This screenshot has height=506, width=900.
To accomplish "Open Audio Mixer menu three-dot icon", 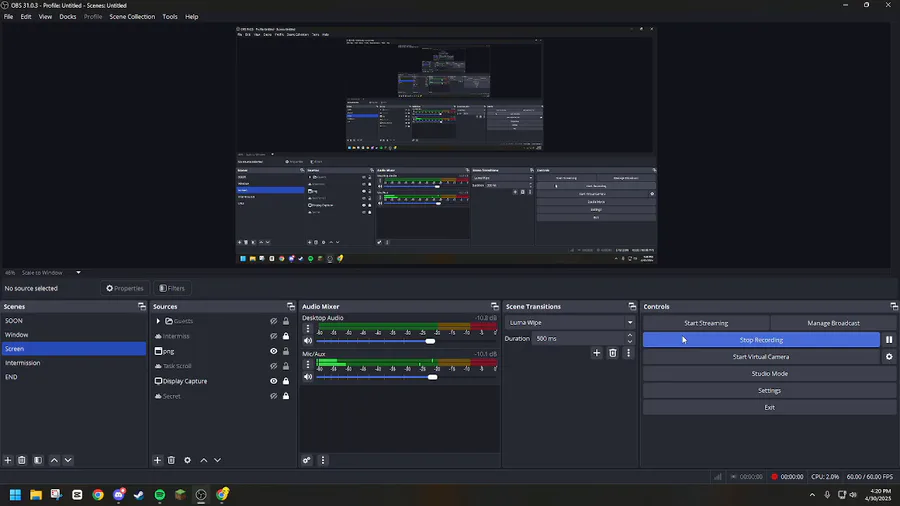I will coord(323,460).
